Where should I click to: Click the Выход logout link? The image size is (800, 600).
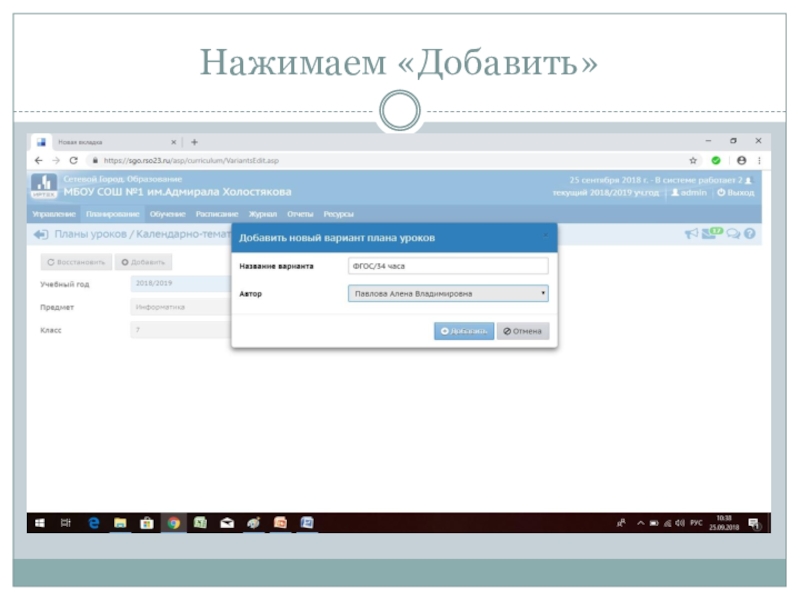click(x=736, y=192)
